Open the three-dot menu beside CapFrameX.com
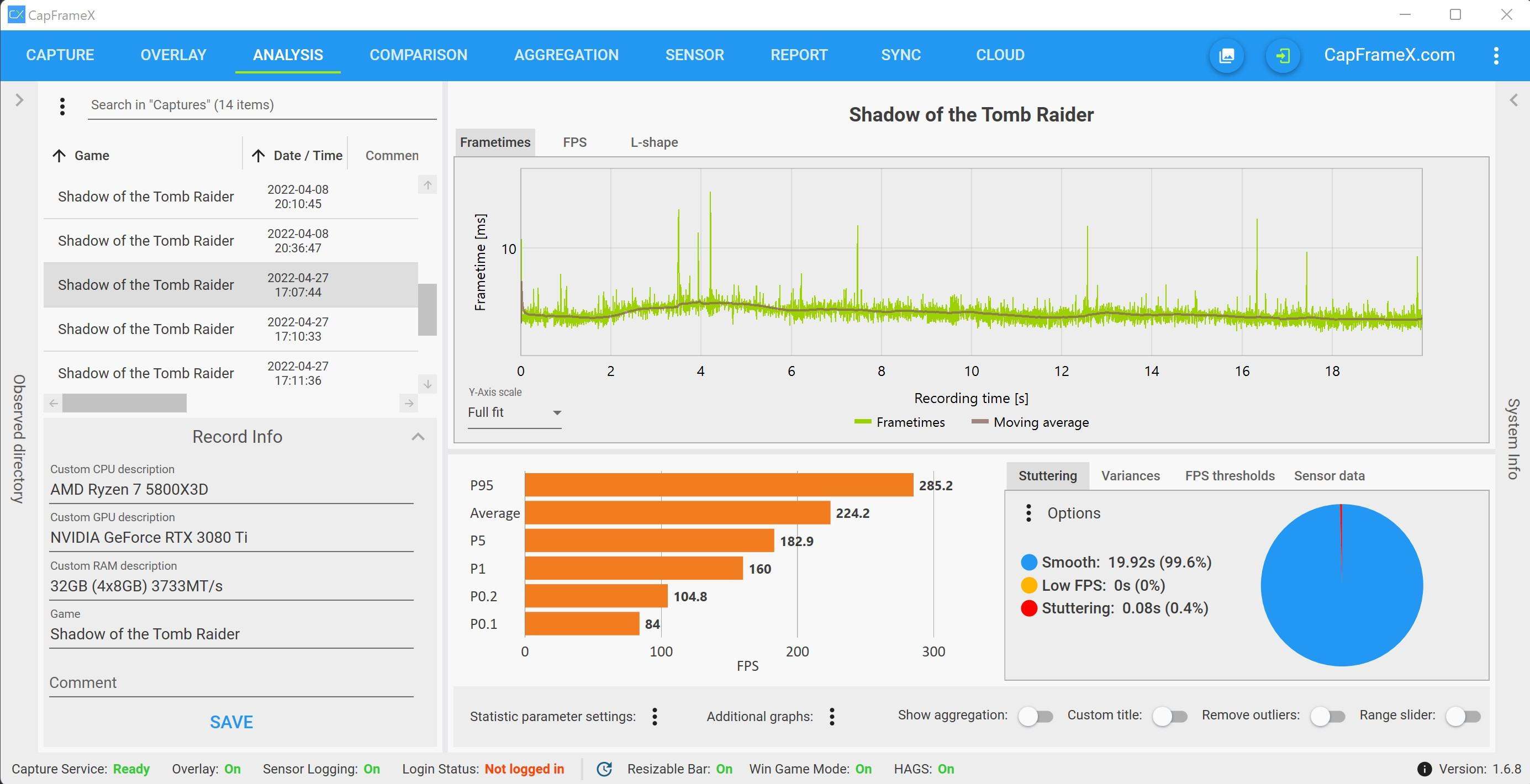Image resolution: width=1530 pixels, height=784 pixels. tap(1496, 56)
